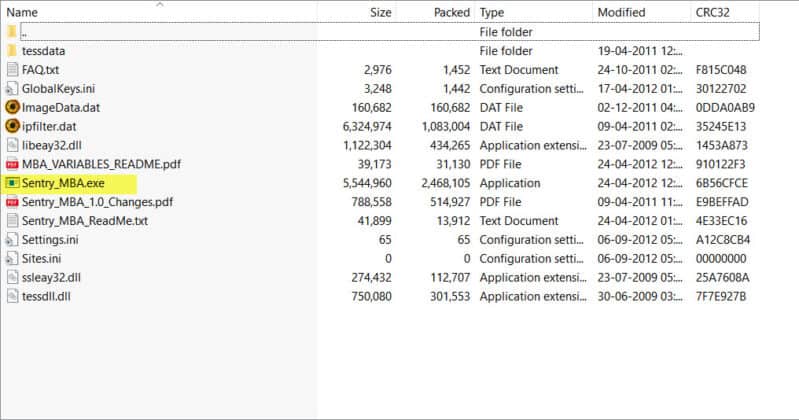
Task: Sort files by Size column header
Action: tap(380, 13)
